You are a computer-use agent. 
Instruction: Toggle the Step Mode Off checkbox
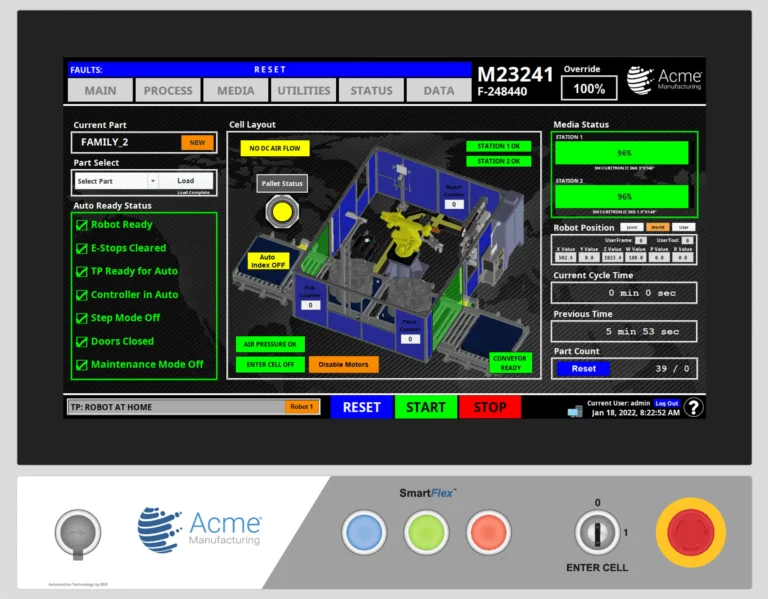click(x=81, y=318)
